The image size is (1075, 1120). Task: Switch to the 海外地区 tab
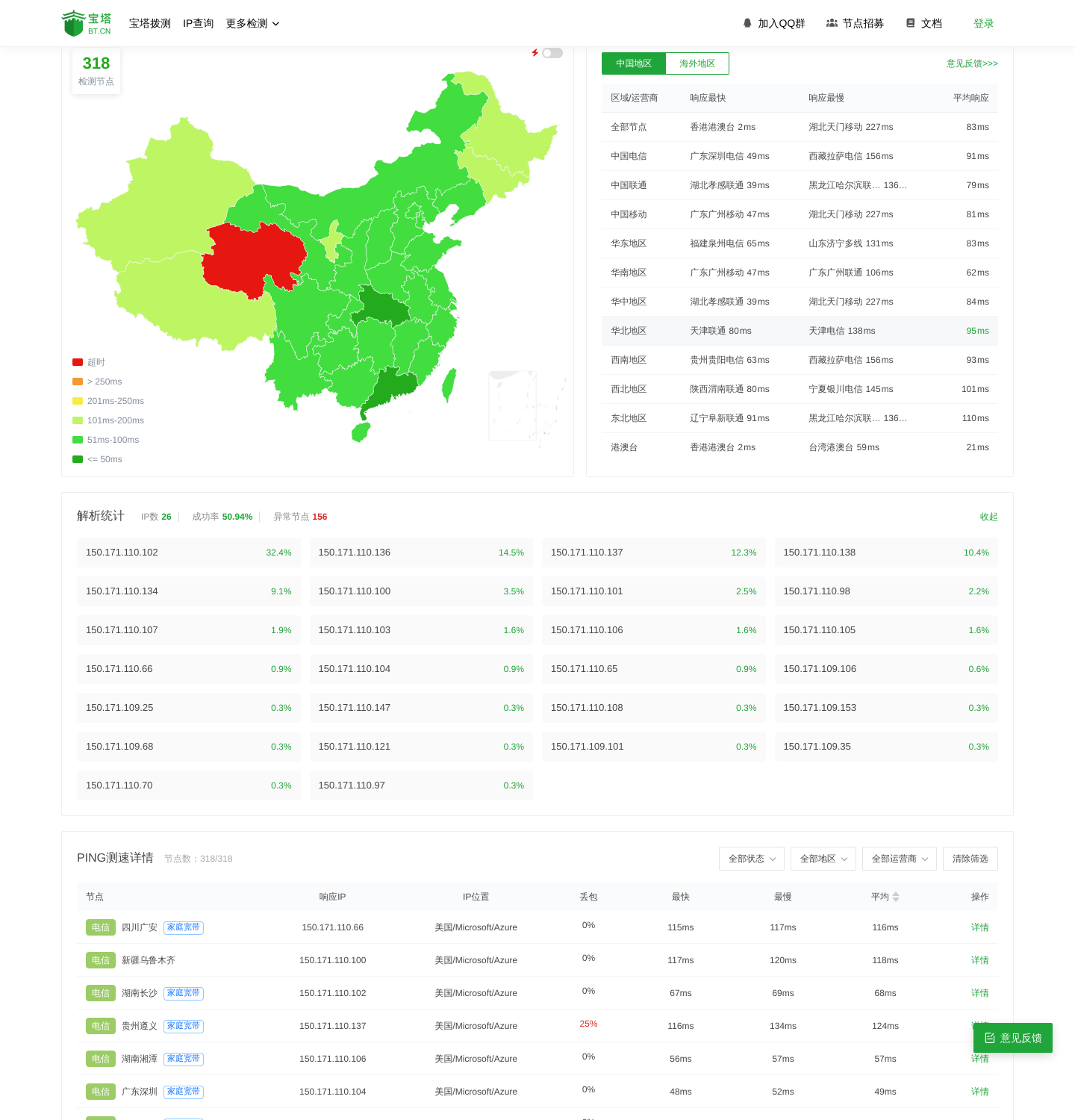pos(697,63)
